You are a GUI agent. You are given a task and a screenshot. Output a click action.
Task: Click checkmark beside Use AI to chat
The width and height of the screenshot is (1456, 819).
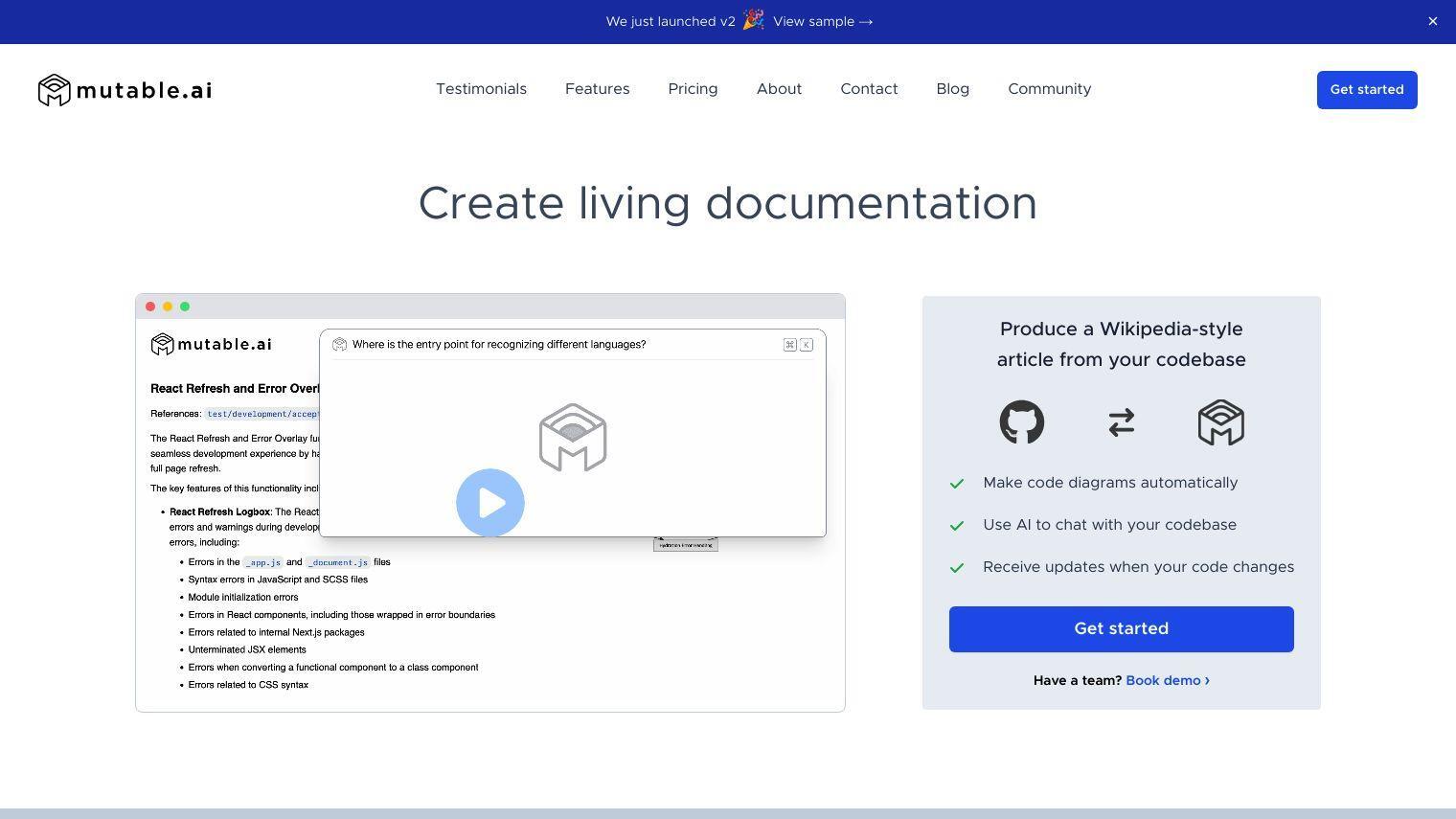[957, 526]
